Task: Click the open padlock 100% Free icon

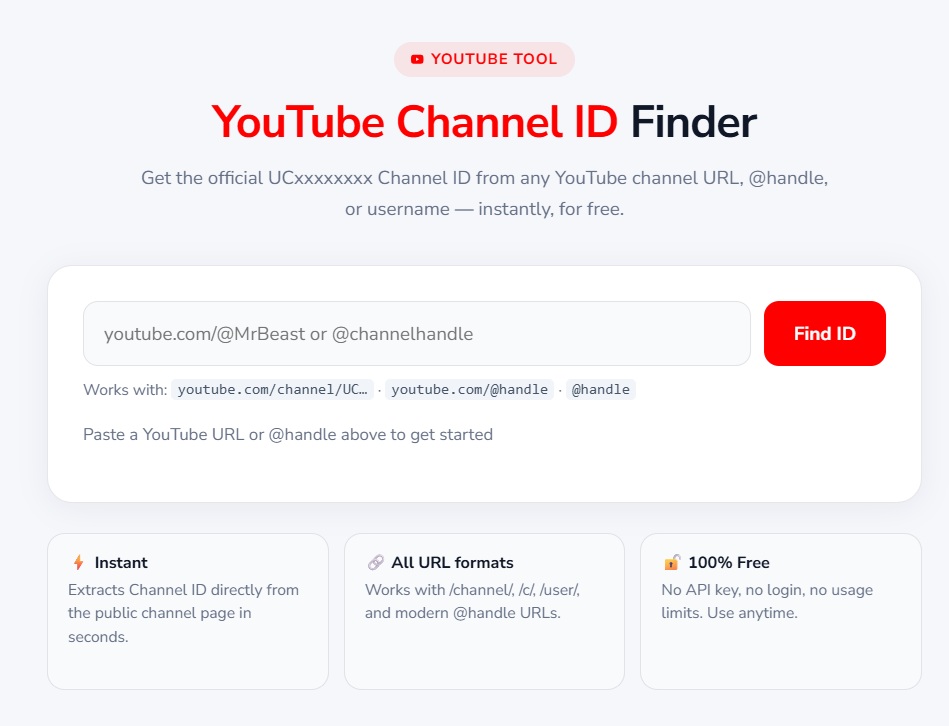Action: [x=672, y=563]
